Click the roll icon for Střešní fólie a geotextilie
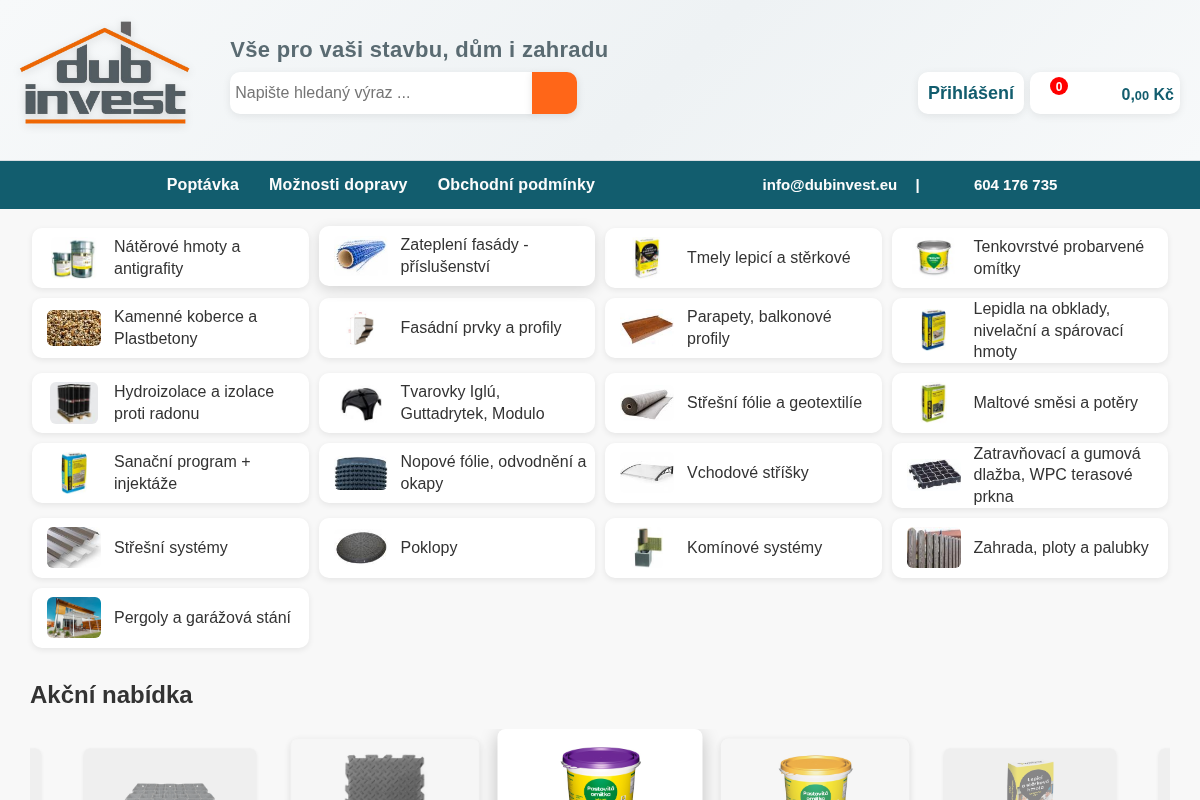 [x=647, y=403]
